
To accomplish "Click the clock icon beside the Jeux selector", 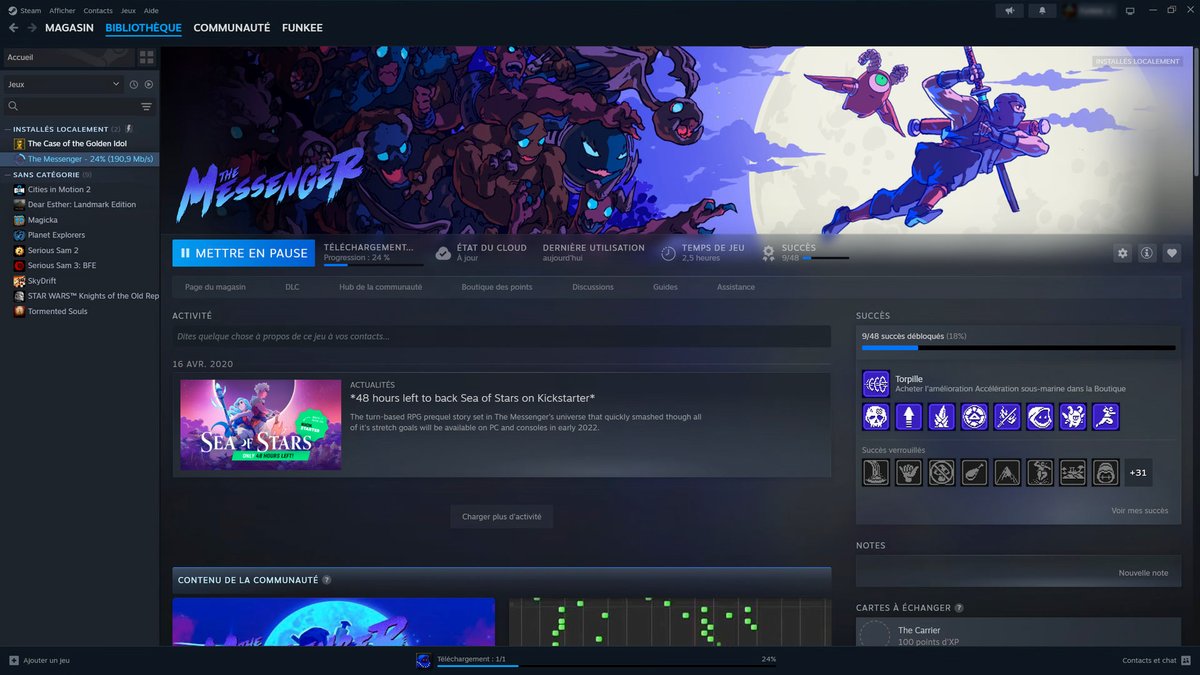I will point(134,84).
